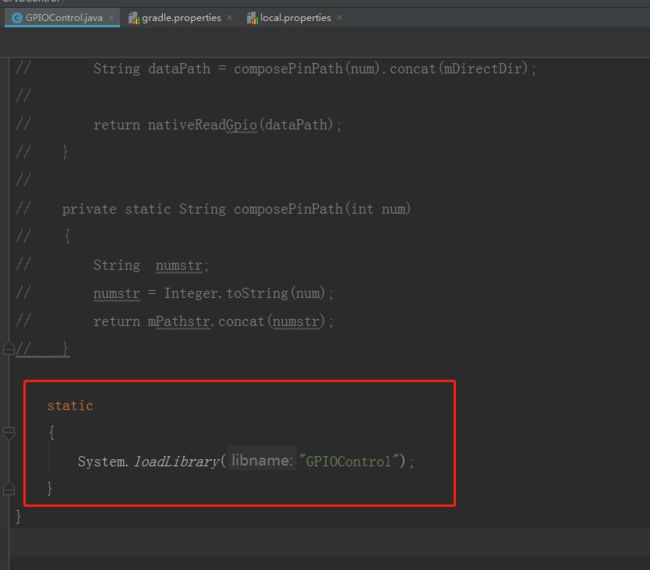This screenshot has height=570, width=650.
Task: Click the Java class icon on GPIOControl.java tab
Action: coord(17,18)
